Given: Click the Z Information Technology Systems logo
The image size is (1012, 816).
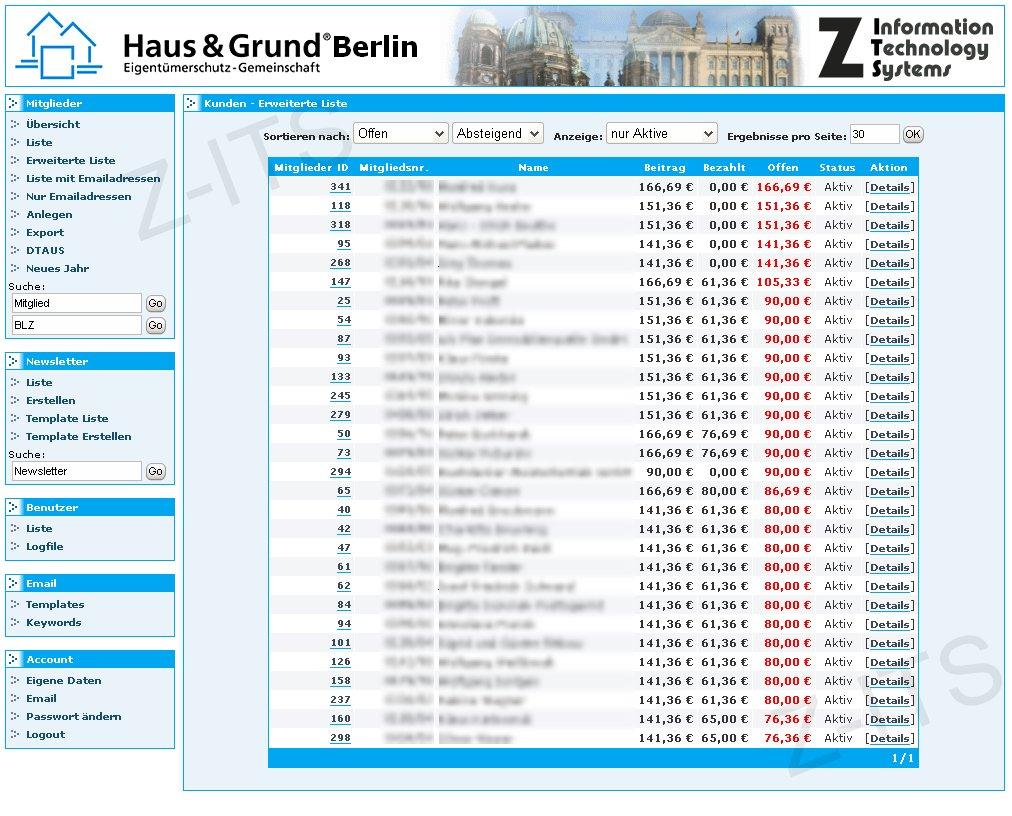Looking at the screenshot, I should 906,48.
